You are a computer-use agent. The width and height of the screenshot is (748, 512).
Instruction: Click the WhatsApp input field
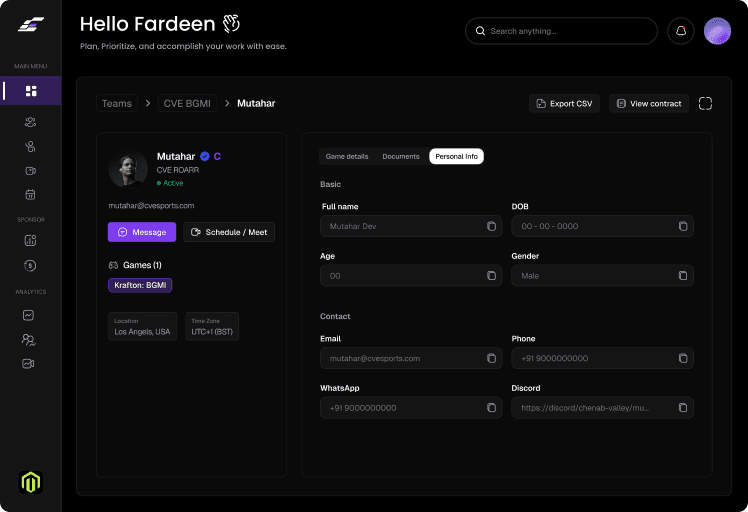tap(411, 408)
